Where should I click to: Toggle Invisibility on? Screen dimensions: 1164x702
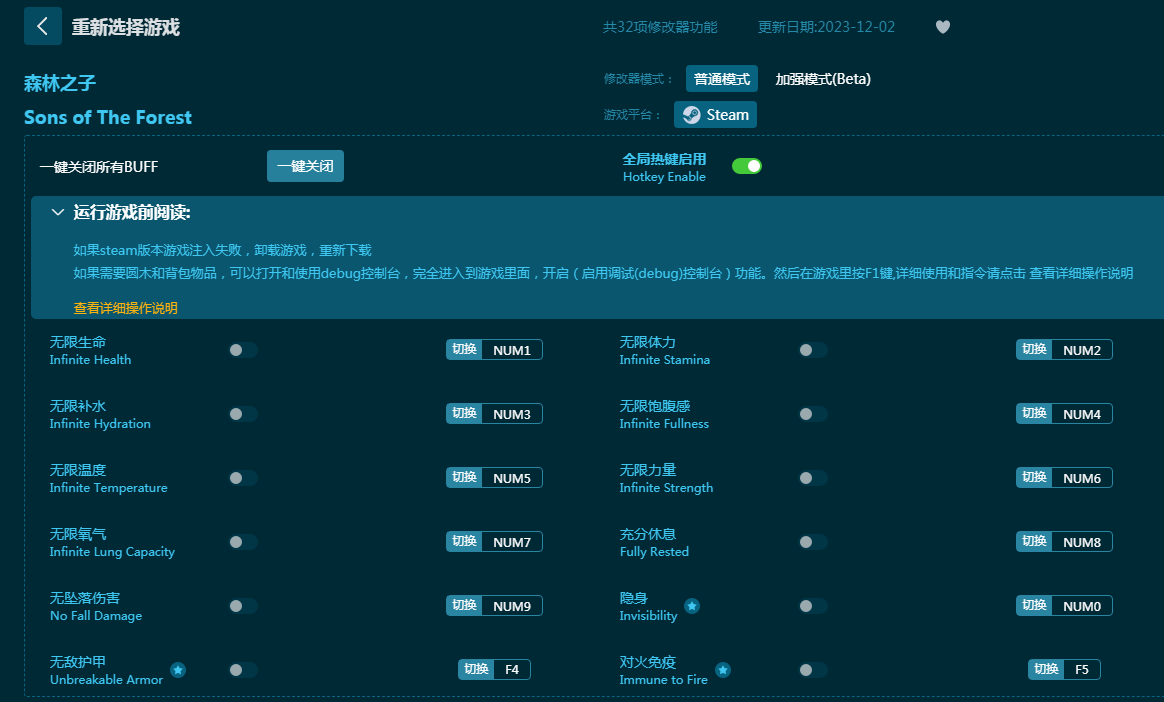point(813,606)
